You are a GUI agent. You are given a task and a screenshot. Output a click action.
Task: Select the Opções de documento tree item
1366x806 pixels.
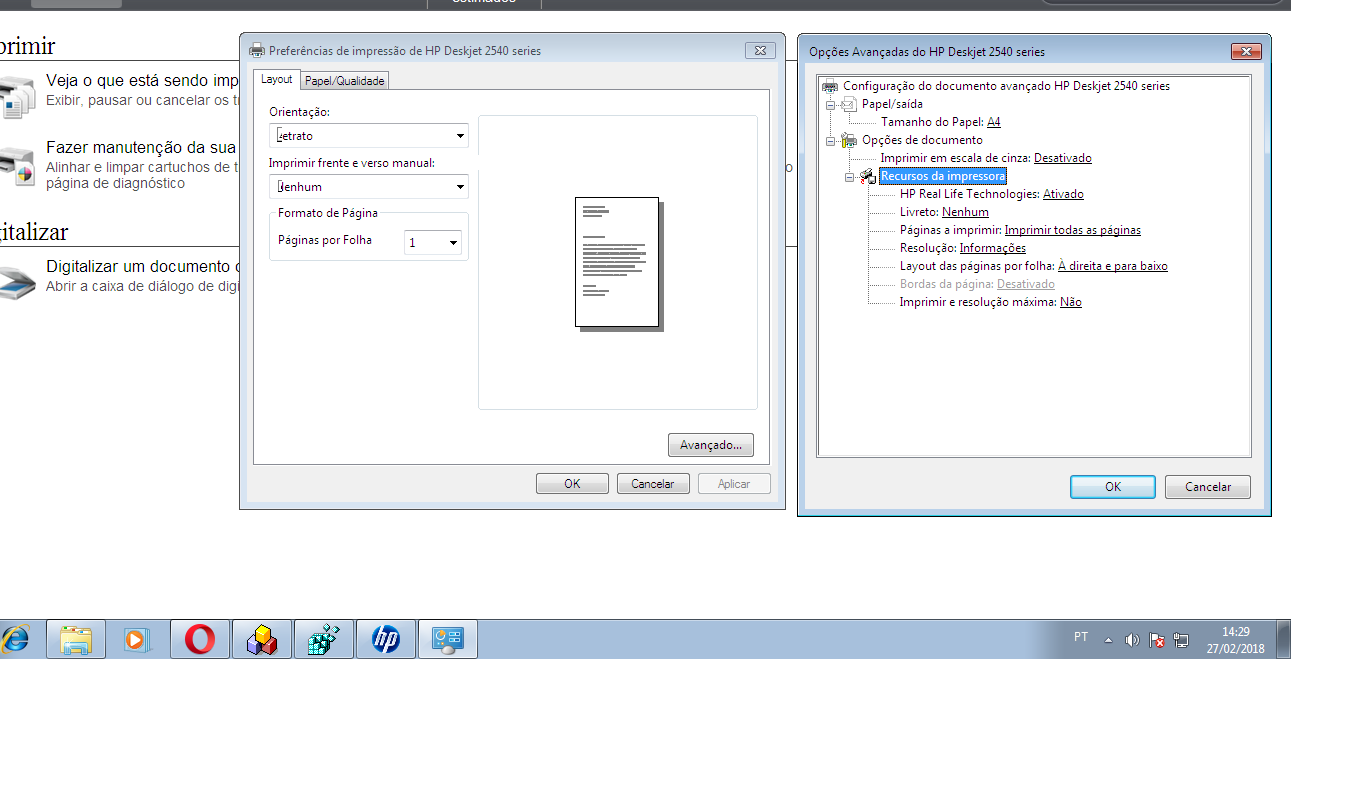pos(922,140)
